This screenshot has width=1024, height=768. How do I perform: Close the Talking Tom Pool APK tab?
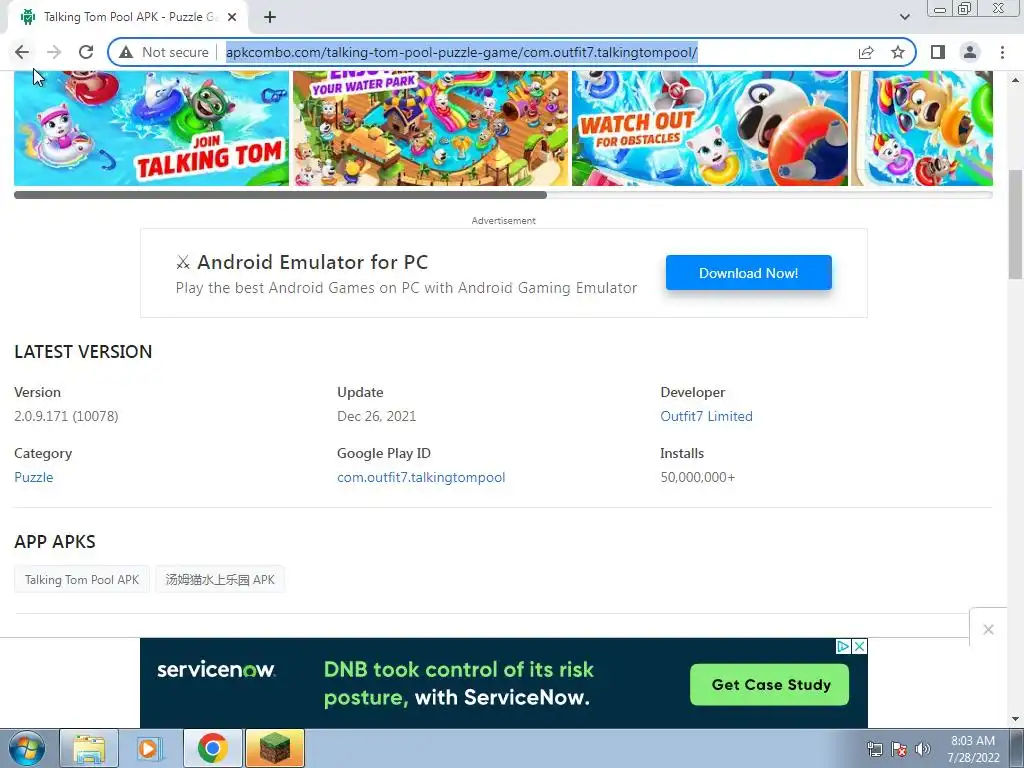pos(232,18)
